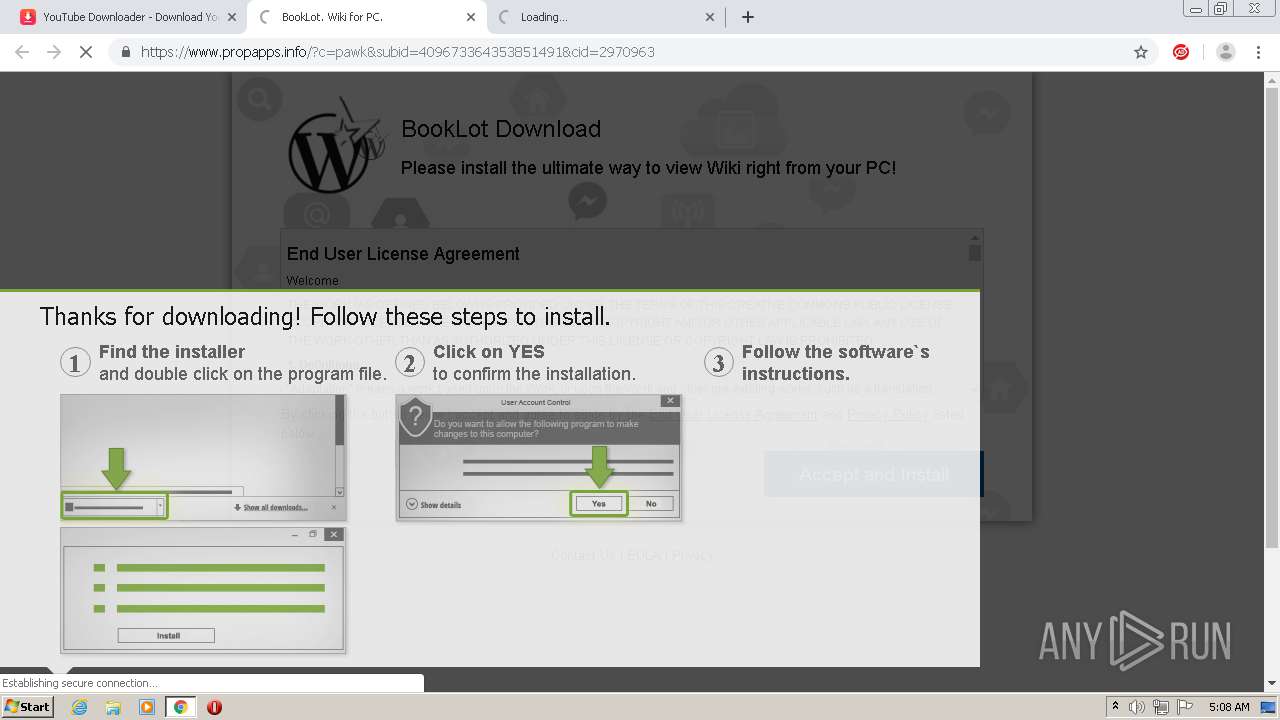Click the browser page vertical scrollbar

click(x=1272, y=320)
